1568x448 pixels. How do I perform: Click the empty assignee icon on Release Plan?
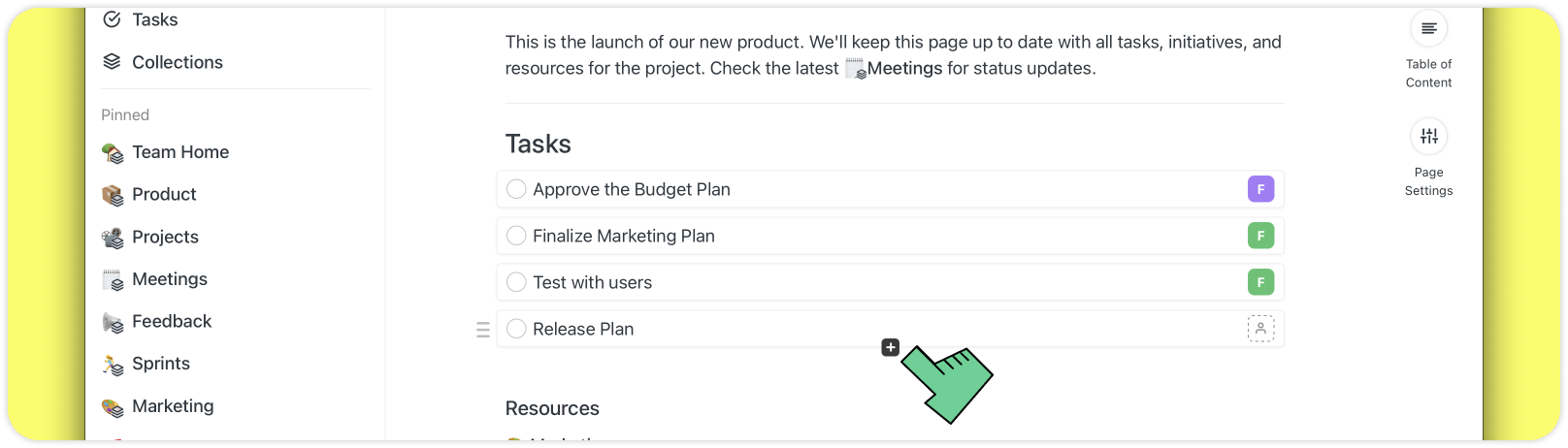point(1260,329)
